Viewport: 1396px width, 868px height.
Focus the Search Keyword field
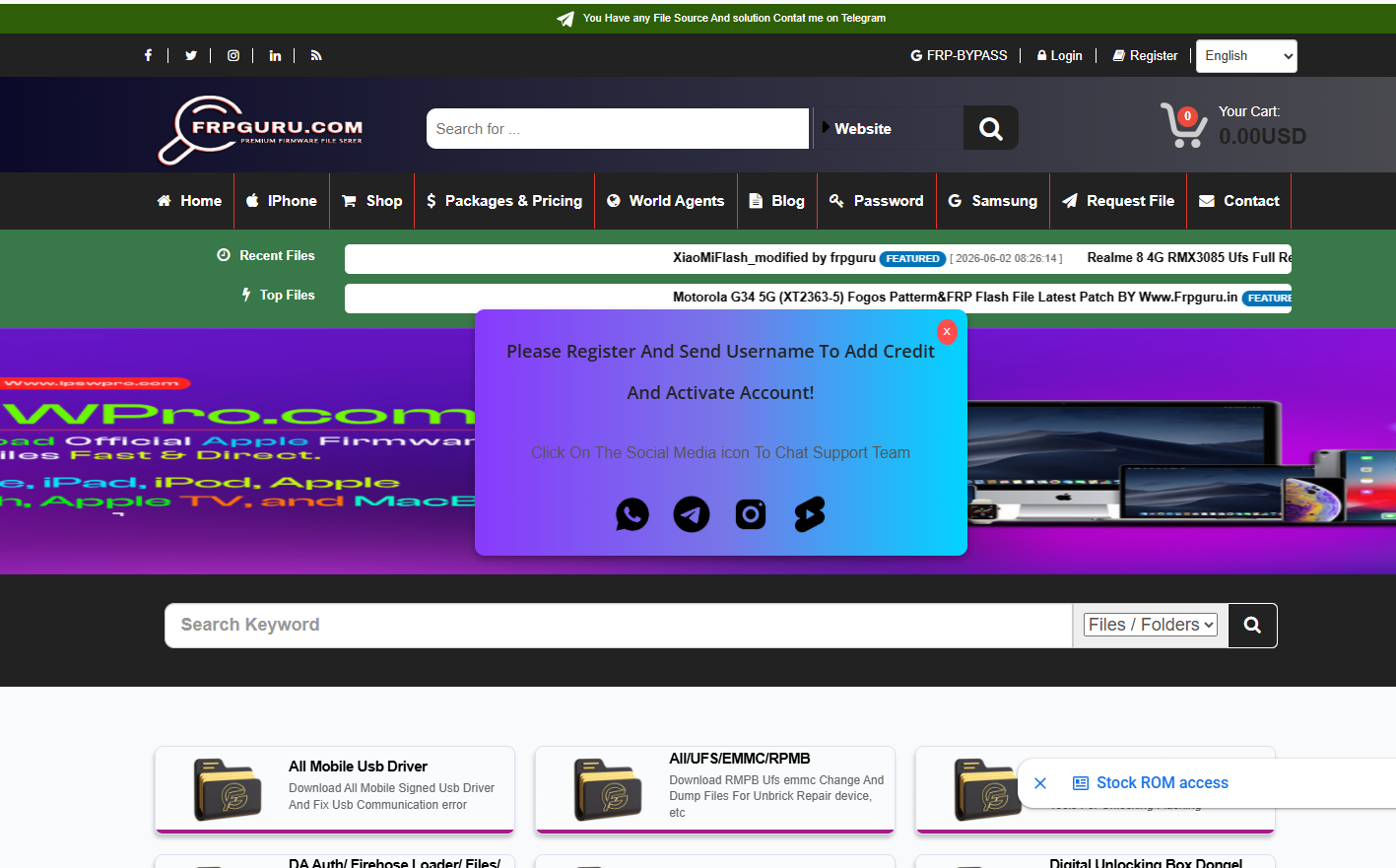619,626
